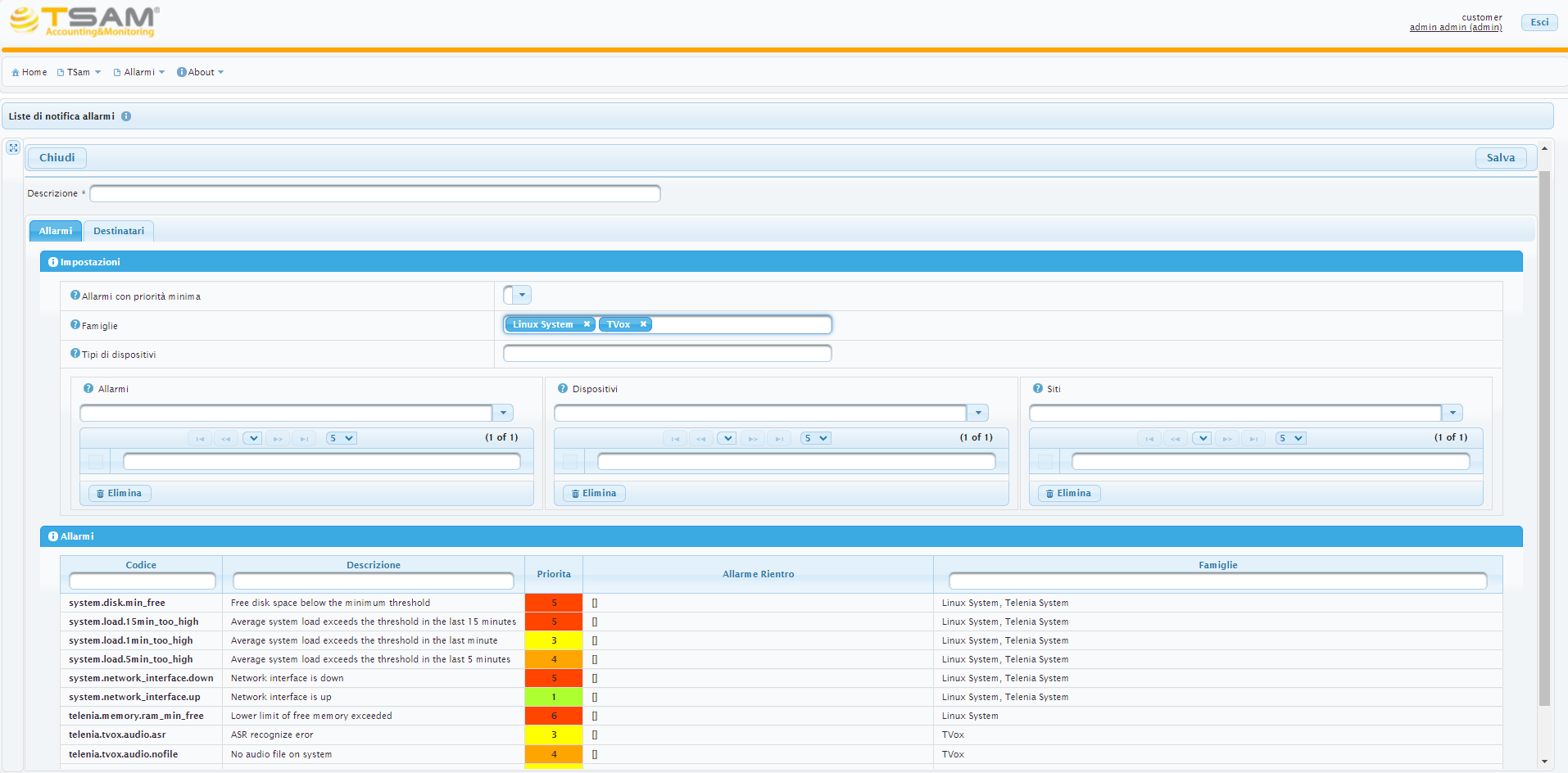Image resolution: width=1568 pixels, height=773 pixels.
Task: Click the Home icon in the navigation bar
Action: [16, 72]
